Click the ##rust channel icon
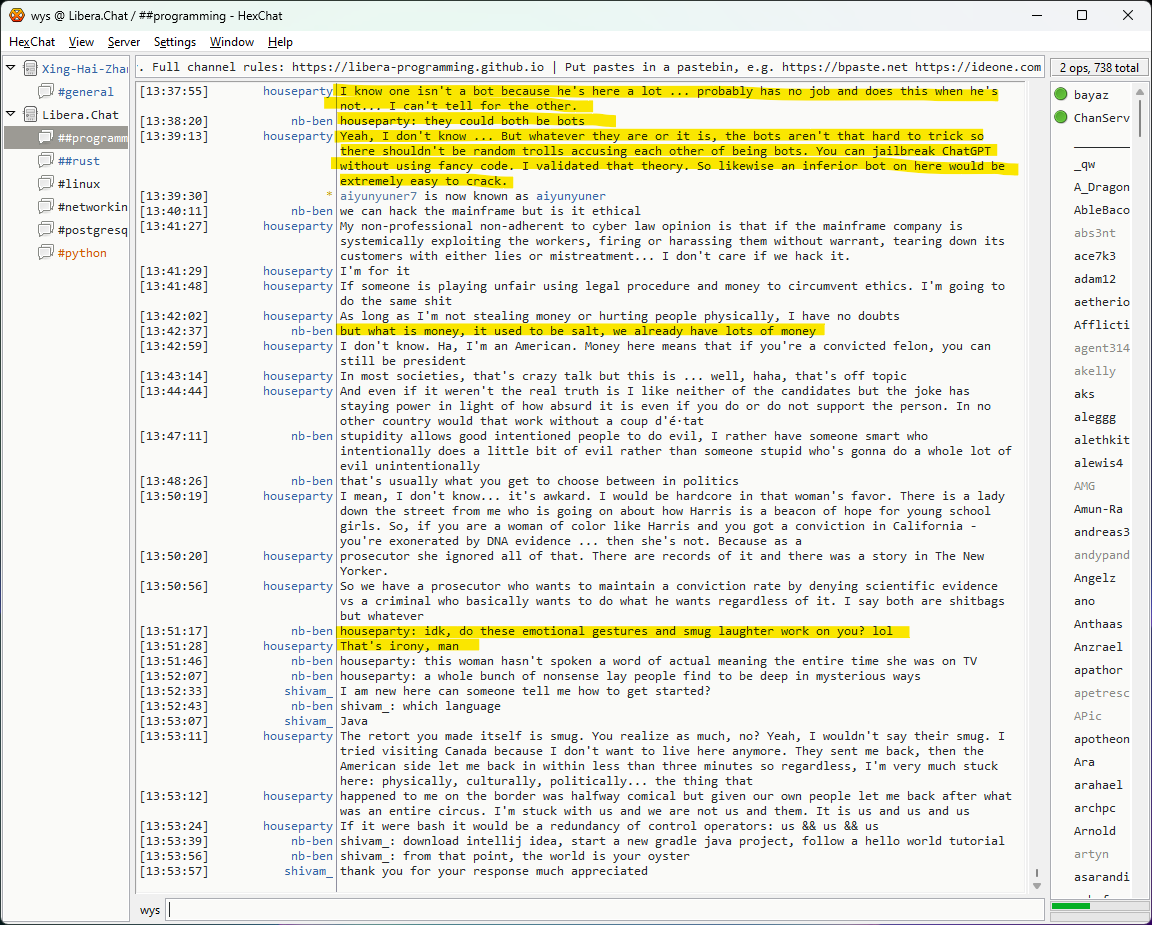The height and width of the screenshot is (925, 1152). pyautogui.click(x=46, y=161)
